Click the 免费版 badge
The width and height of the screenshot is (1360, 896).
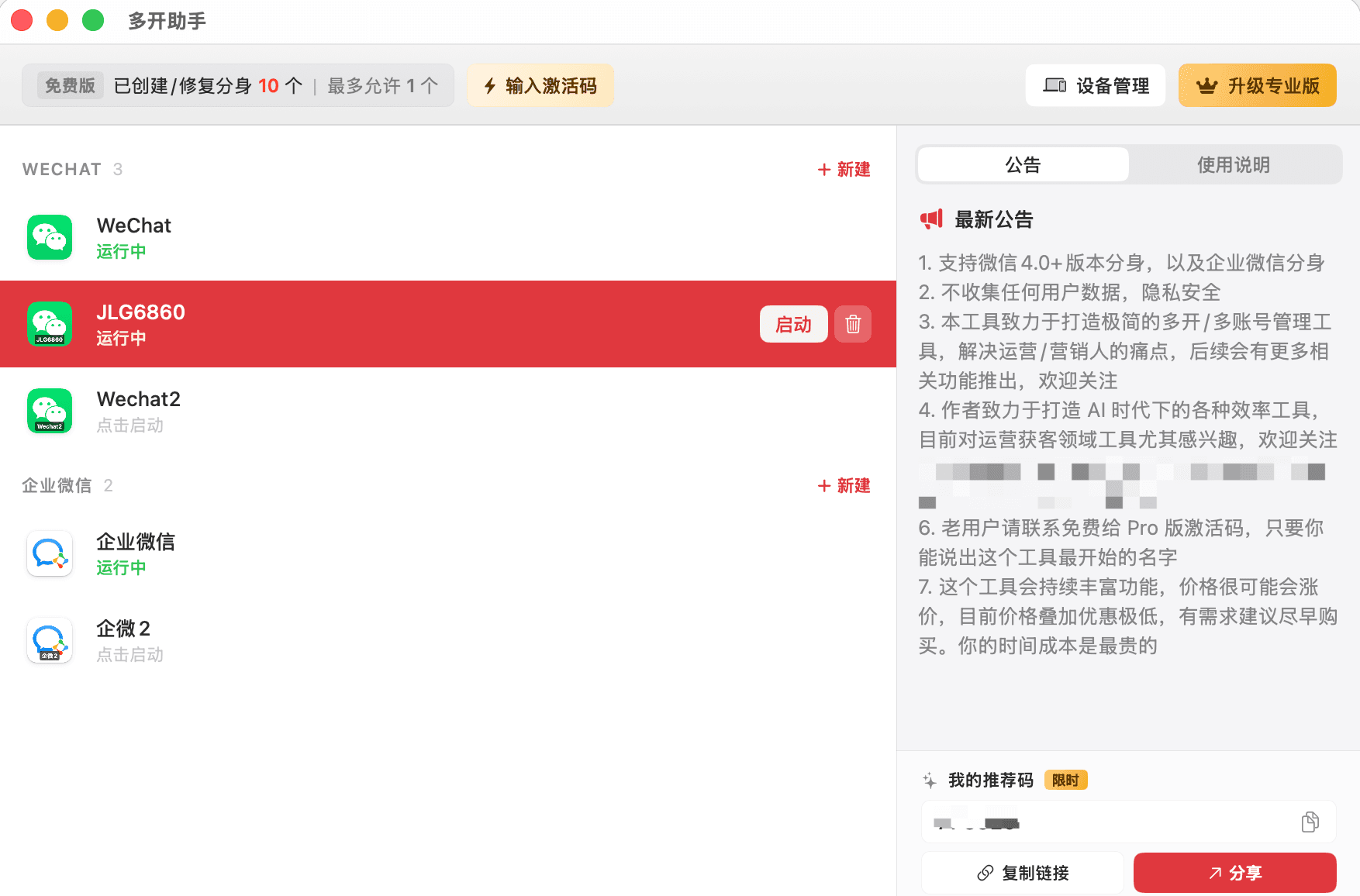coord(70,85)
